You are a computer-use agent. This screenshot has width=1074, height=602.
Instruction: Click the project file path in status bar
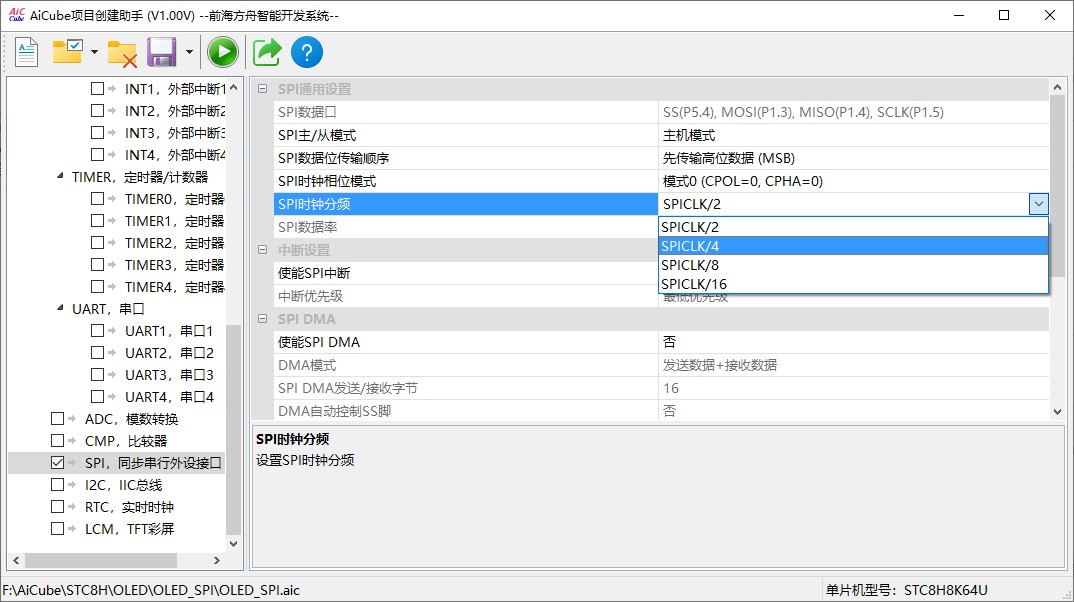click(x=151, y=590)
